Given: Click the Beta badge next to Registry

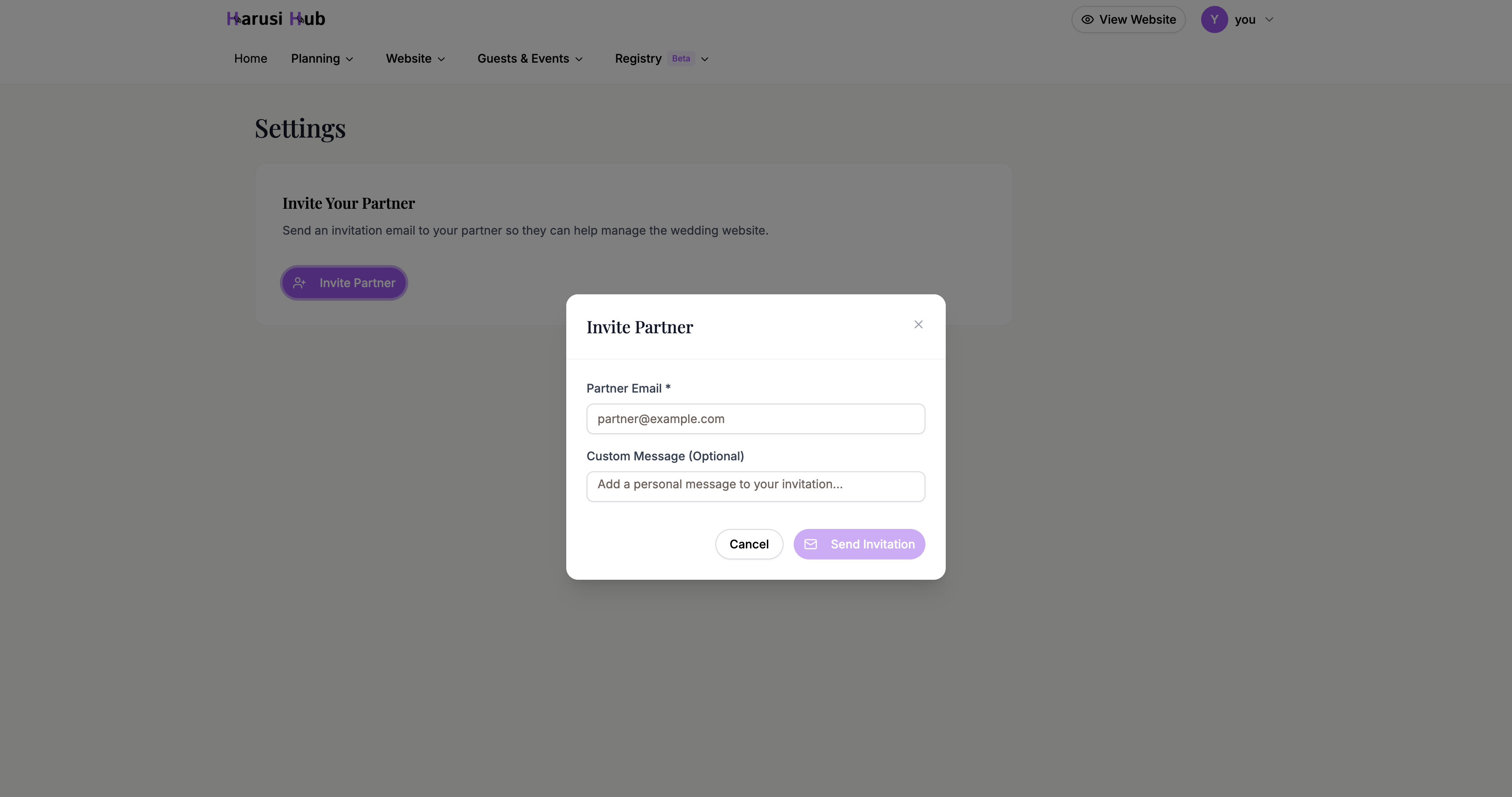Looking at the screenshot, I should tap(680, 58).
